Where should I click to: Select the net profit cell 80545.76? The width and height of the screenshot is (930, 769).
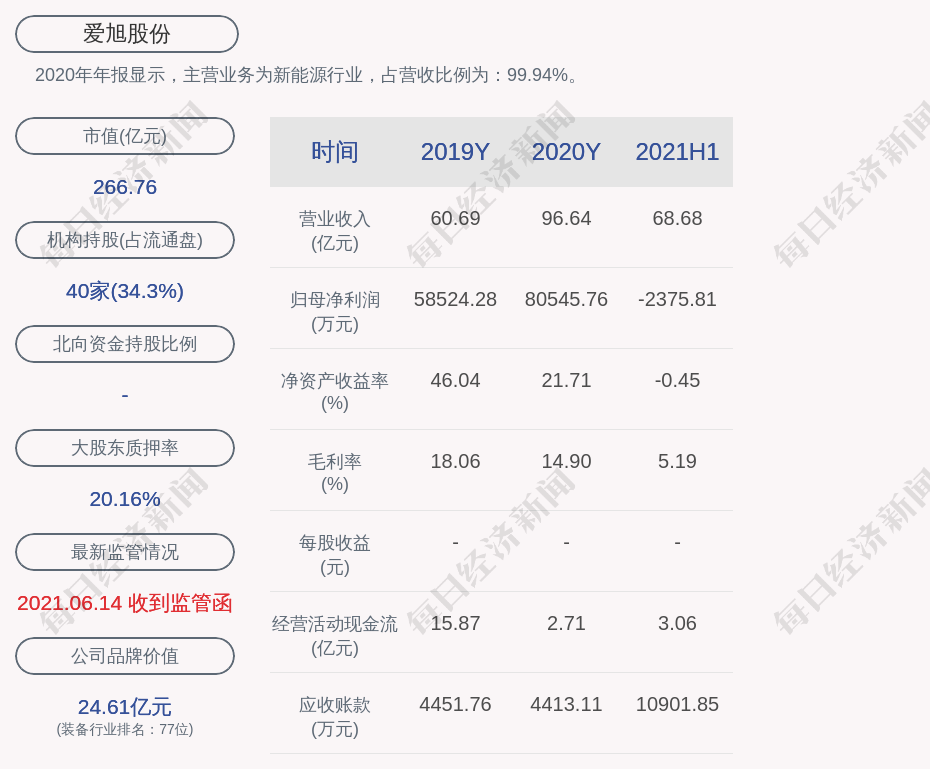(x=566, y=299)
